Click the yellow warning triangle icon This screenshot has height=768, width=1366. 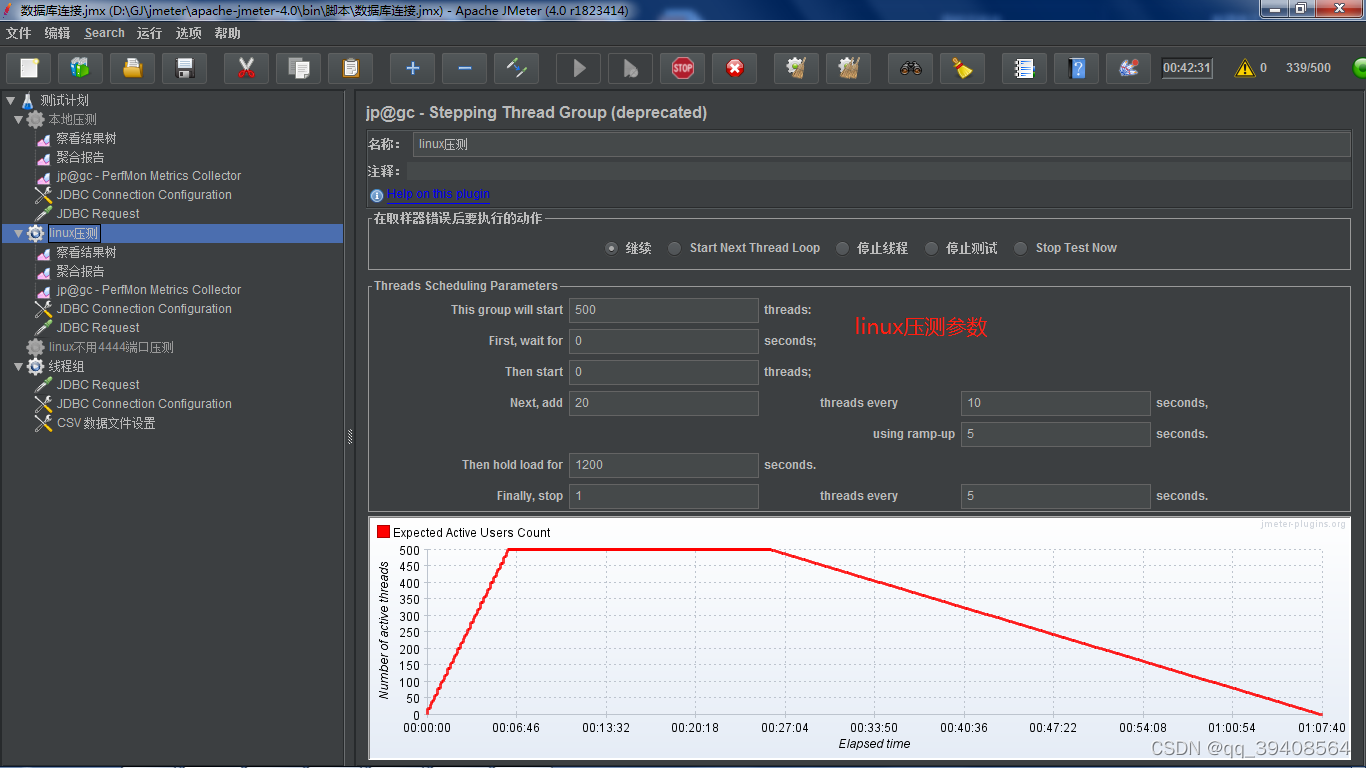[x=1244, y=68]
